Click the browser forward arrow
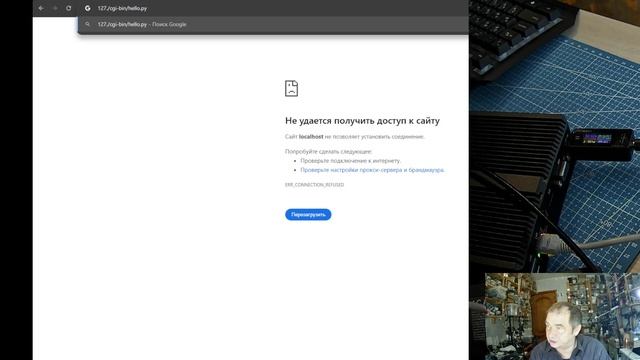 [x=55, y=8]
